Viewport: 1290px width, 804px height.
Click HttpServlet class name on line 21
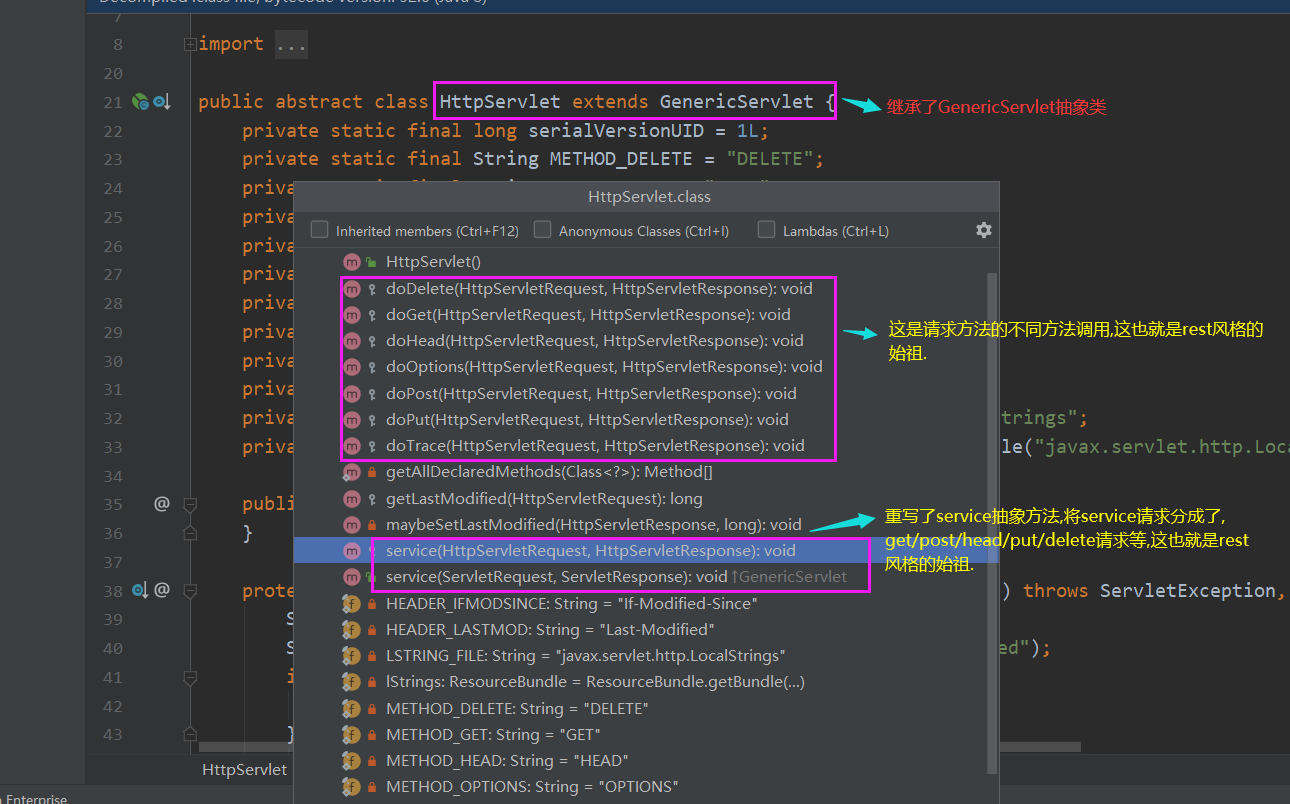501,101
